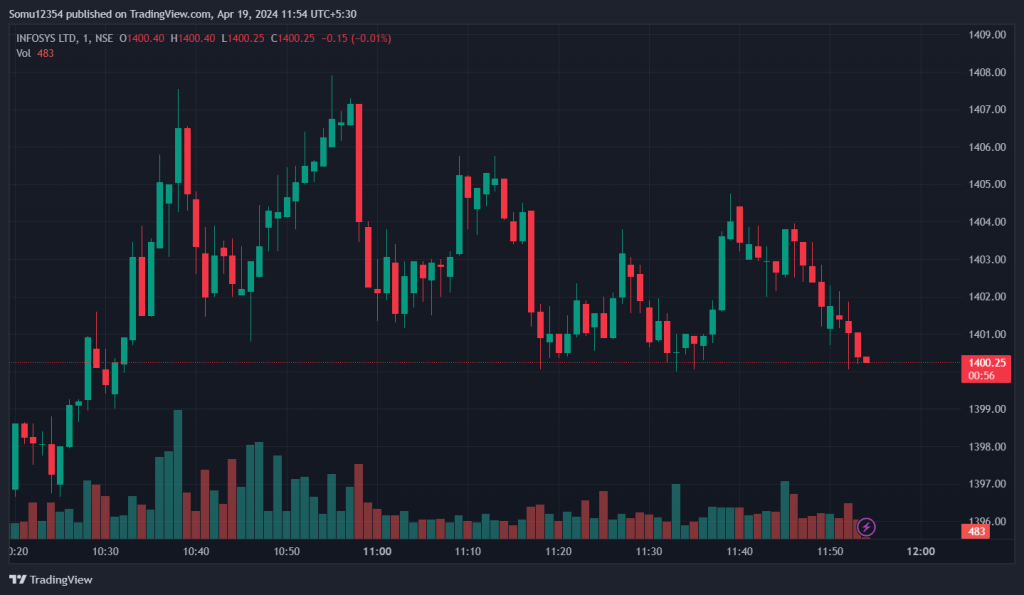Click the 11:20 time axis label

coord(558,552)
